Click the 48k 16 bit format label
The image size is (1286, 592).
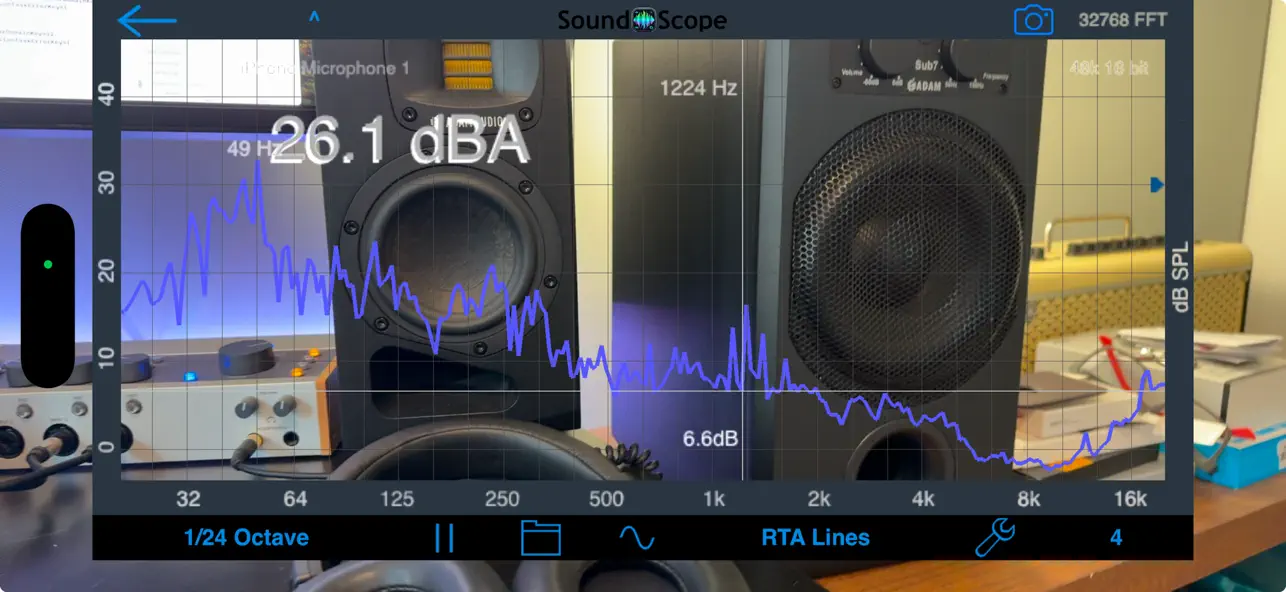(1109, 68)
